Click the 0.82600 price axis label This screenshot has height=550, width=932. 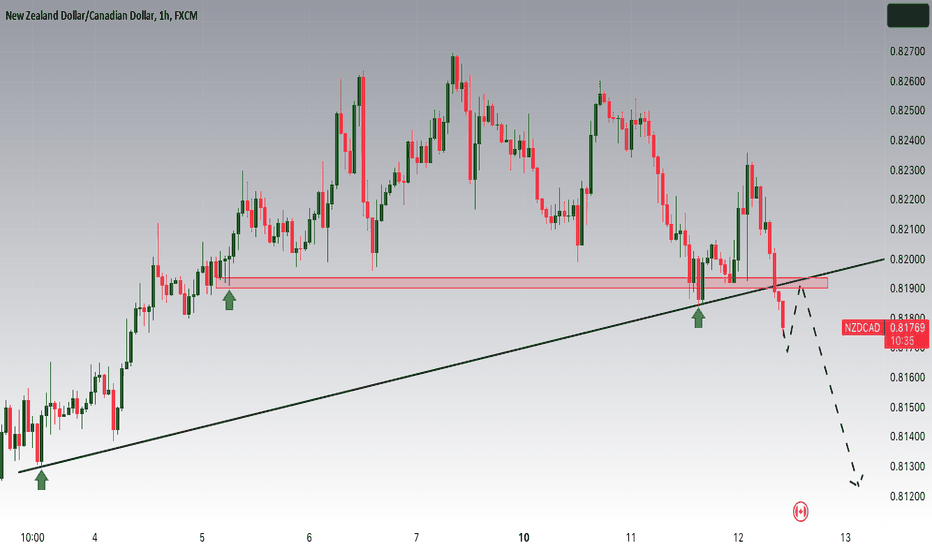tap(907, 81)
